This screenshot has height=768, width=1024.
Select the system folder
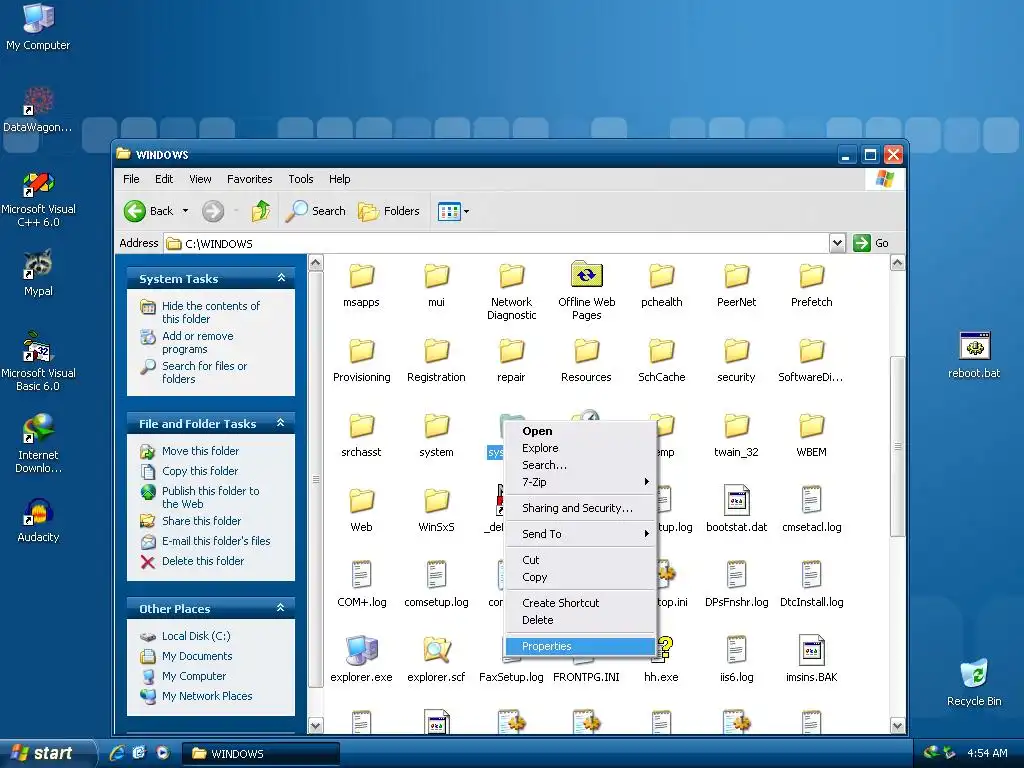coord(436,435)
